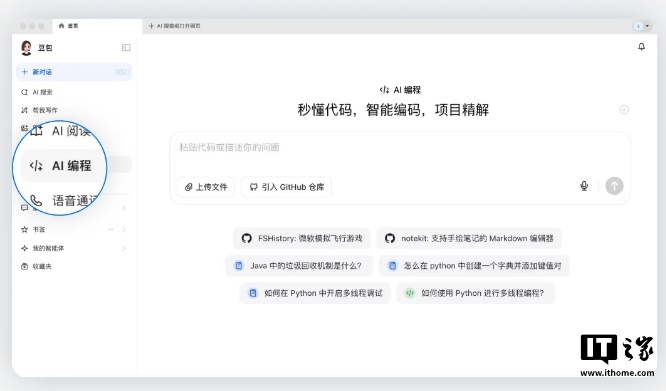Expand the 书签 chevron arrow
Image resolution: width=666 pixels, height=391 pixels.
coord(124,229)
